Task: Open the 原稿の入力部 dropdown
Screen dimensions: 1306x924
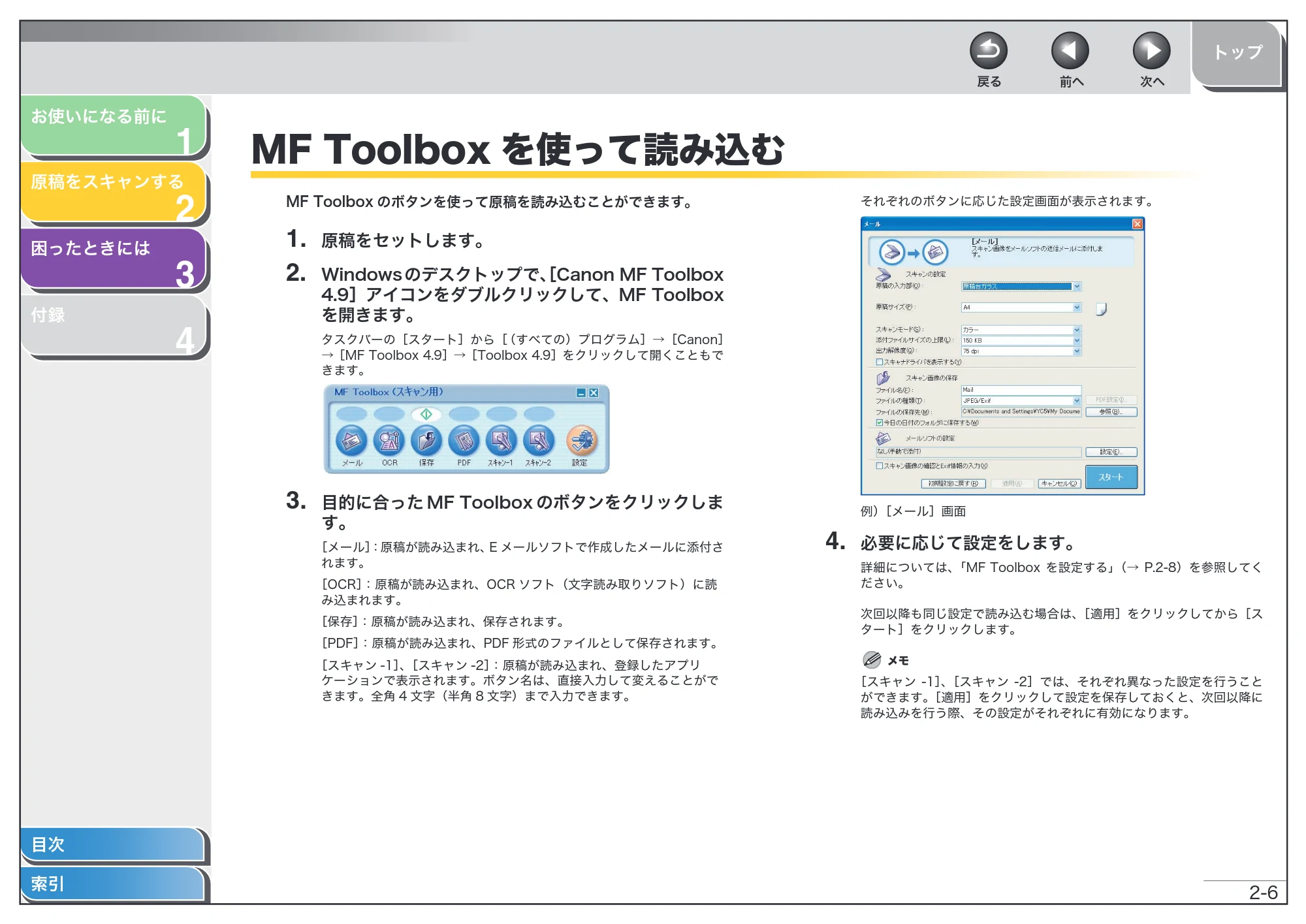Action: [x=1021, y=287]
